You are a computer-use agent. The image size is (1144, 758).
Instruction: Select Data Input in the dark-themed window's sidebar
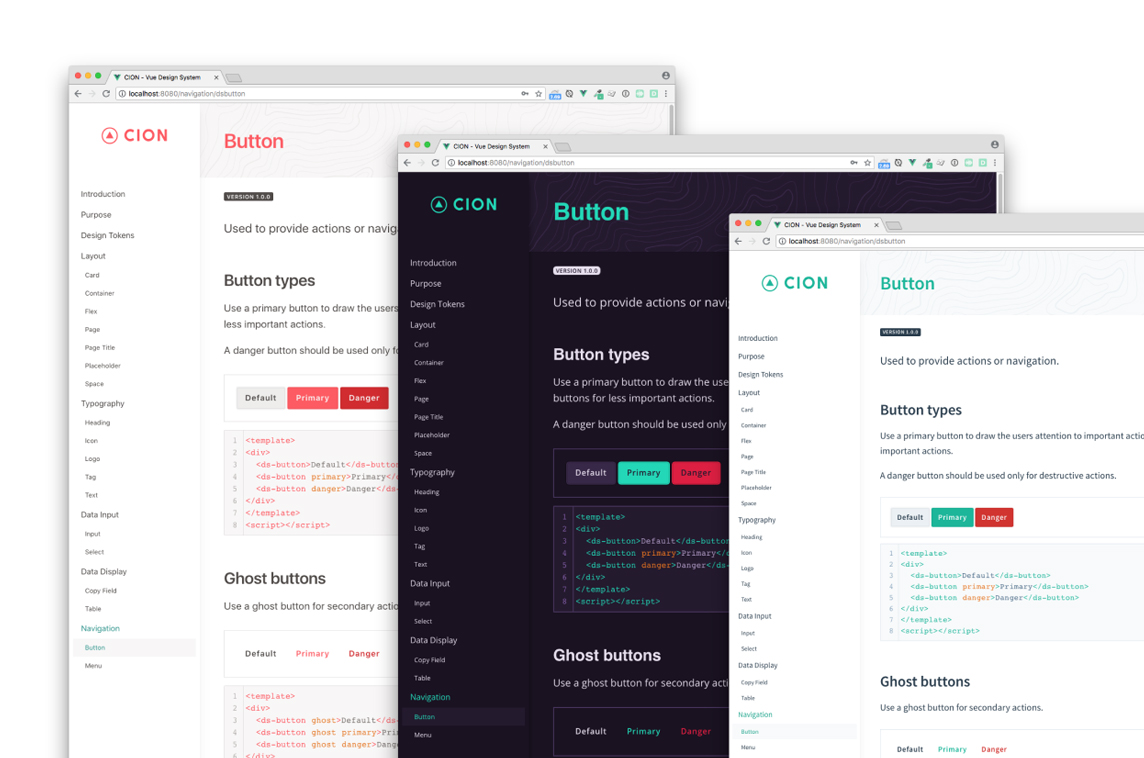click(x=430, y=584)
